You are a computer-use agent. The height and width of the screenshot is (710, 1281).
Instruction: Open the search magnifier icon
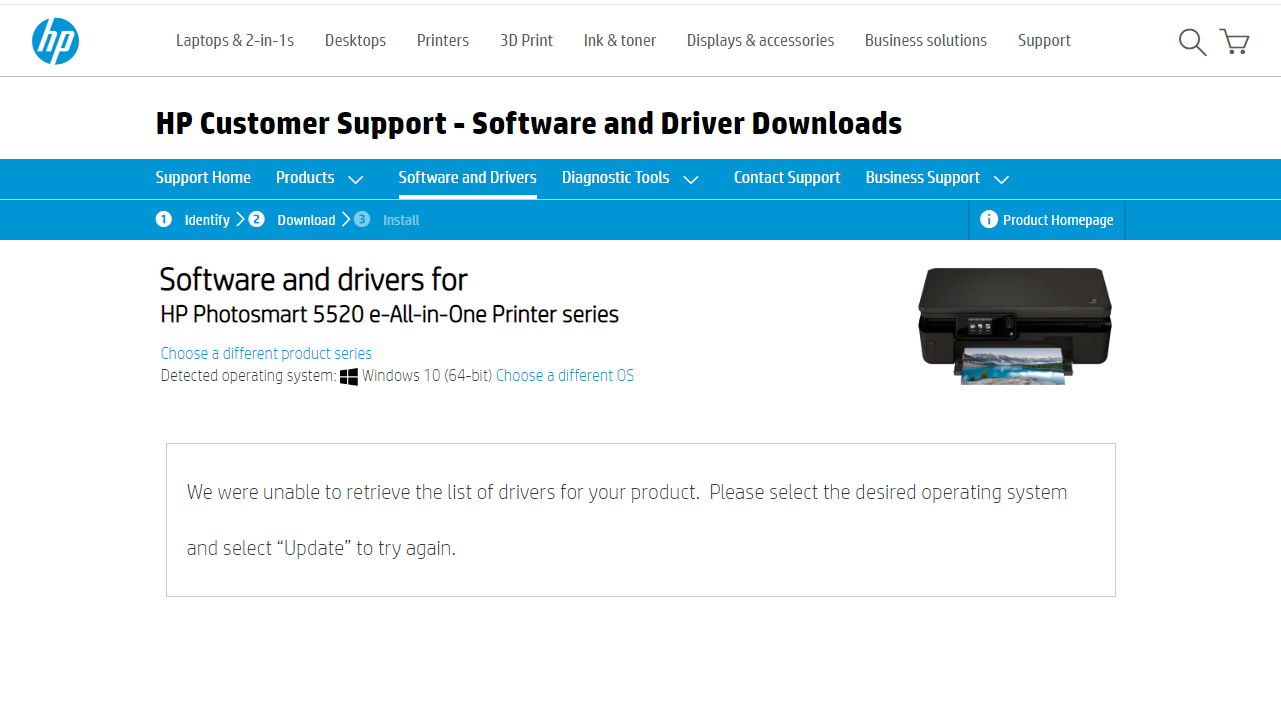1192,41
